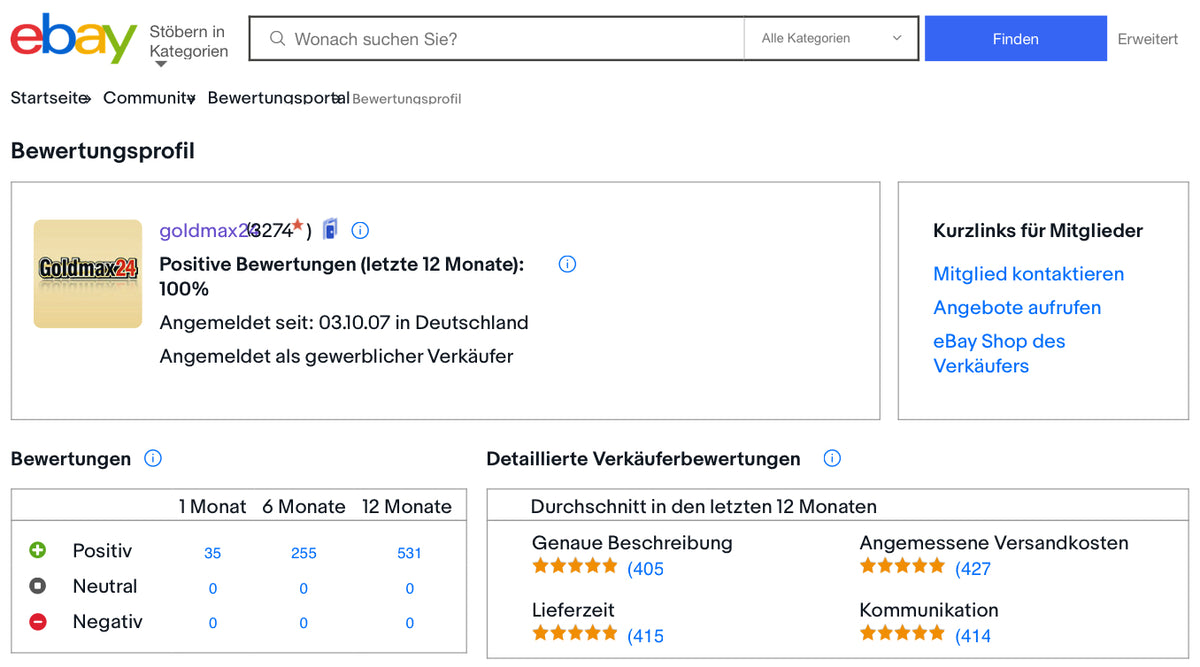Click the Finden search button
The width and height of the screenshot is (1200, 667).
[x=1015, y=39]
